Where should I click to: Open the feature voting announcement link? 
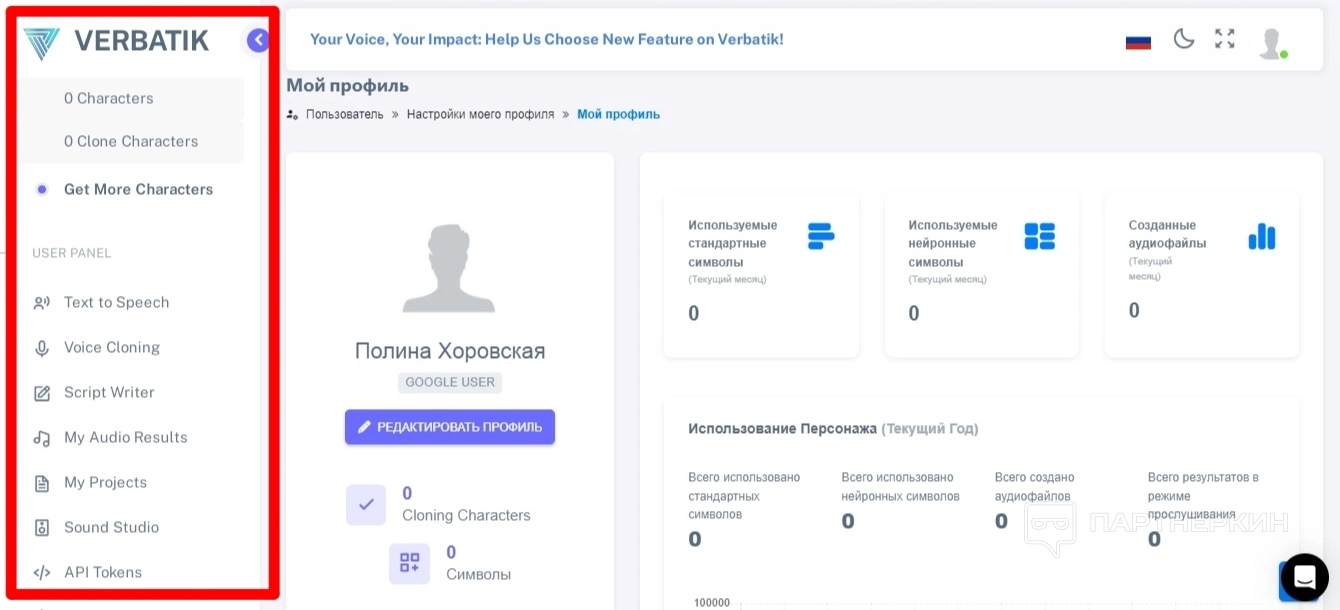coord(546,39)
